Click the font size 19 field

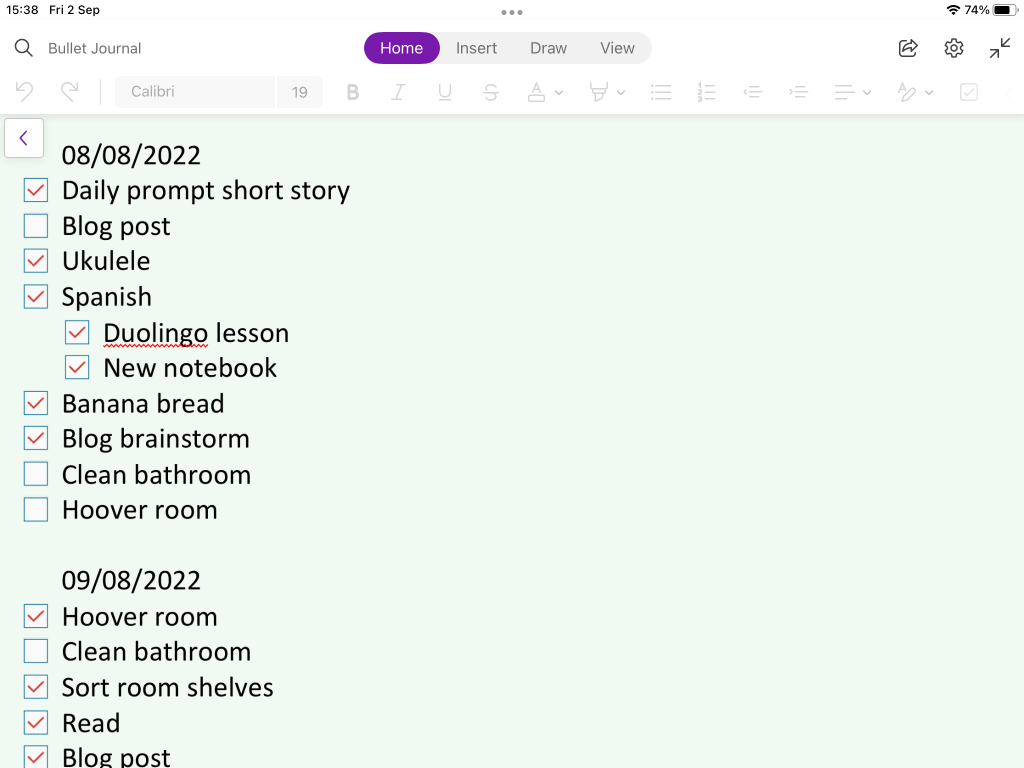(x=300, y=92)
